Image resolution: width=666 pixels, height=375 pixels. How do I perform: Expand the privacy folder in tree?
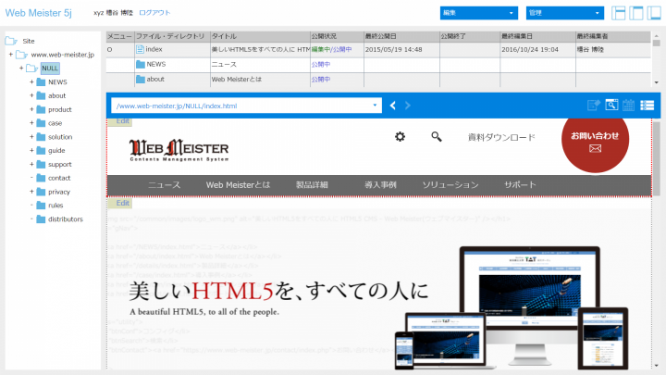click(31, 192)
